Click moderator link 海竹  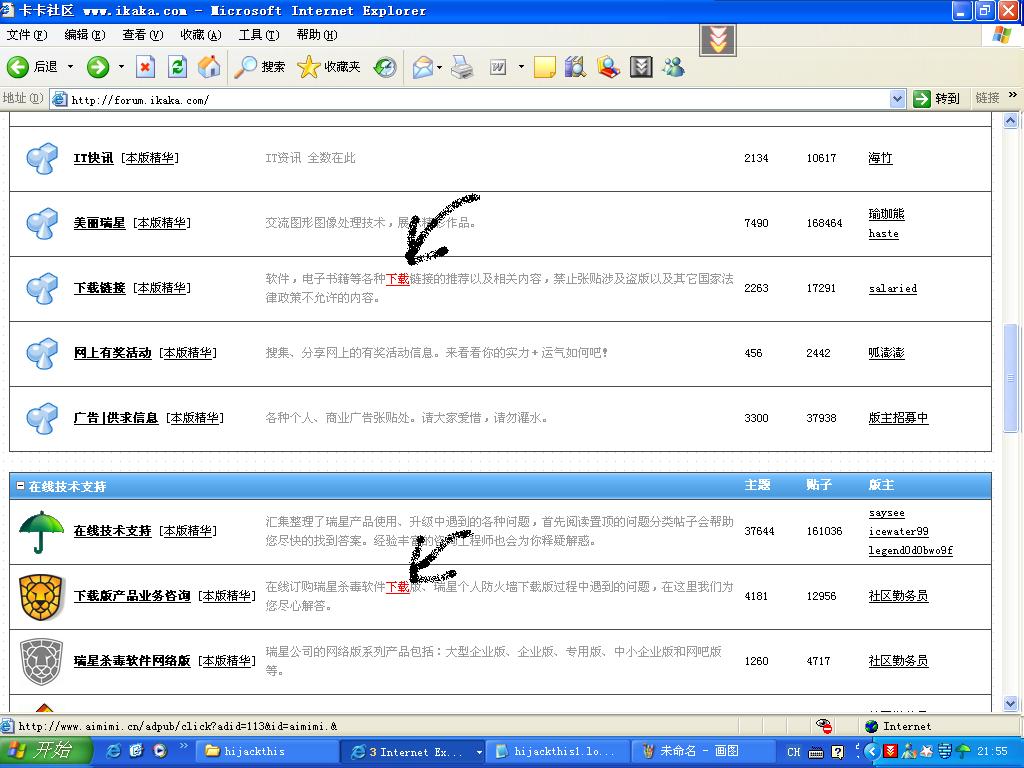(880, 158)
